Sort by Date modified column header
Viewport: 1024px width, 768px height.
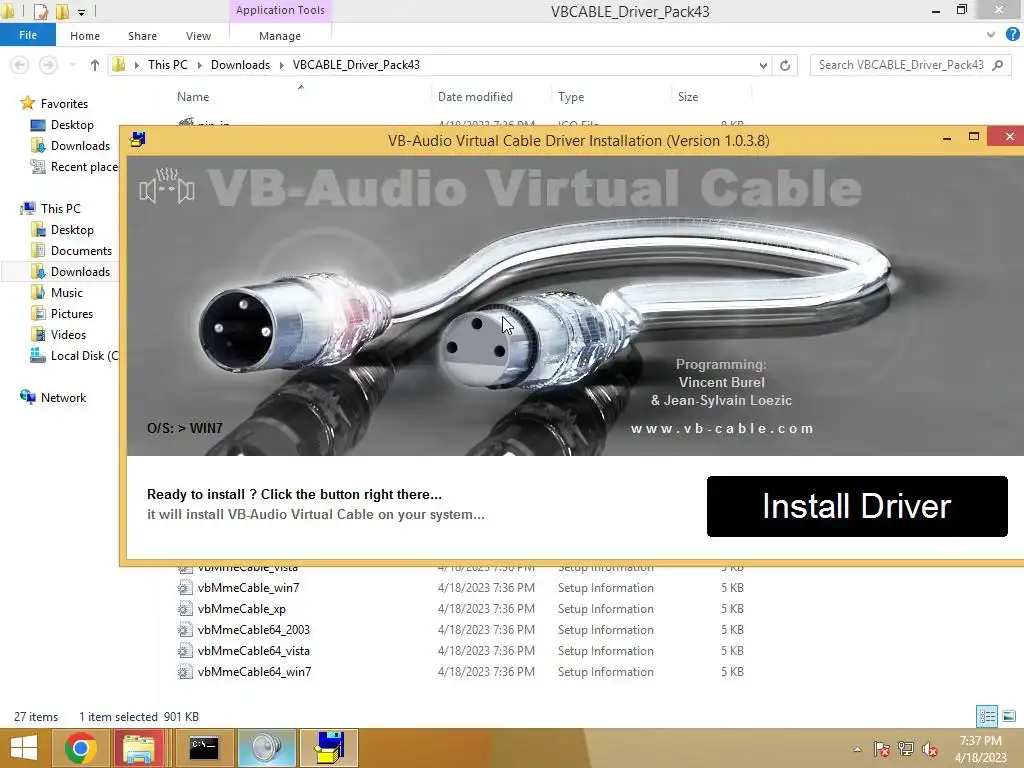click(475, 97)
